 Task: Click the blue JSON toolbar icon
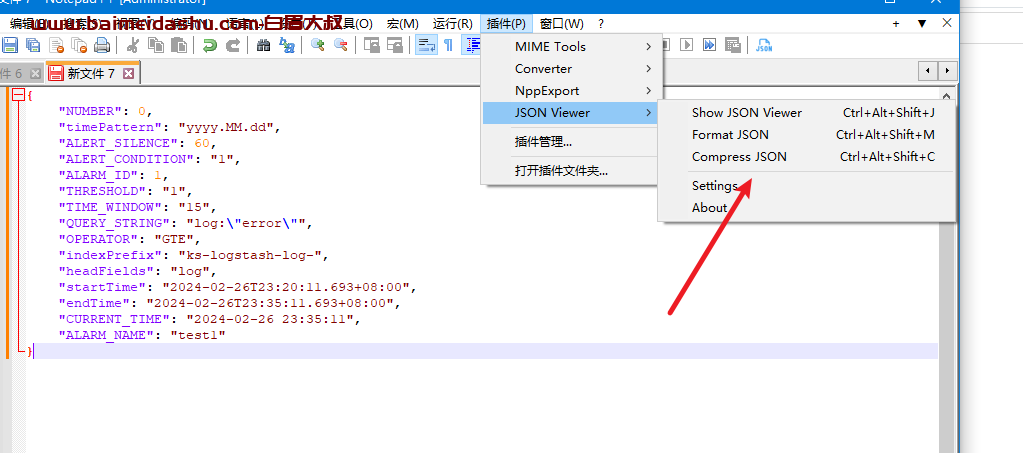pos(764,45)
